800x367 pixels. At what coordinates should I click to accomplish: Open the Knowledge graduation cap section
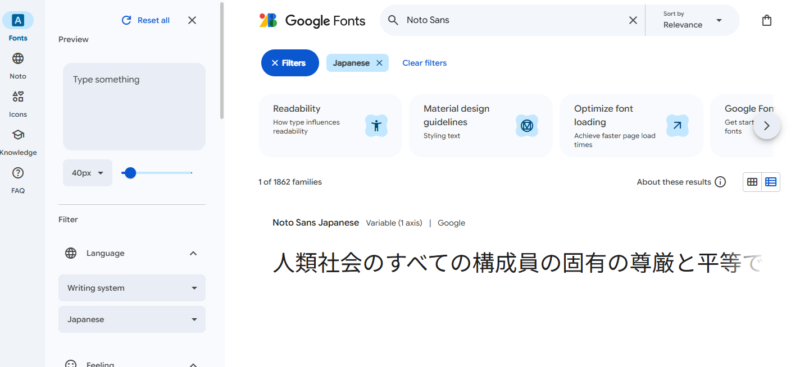point(18,142)
